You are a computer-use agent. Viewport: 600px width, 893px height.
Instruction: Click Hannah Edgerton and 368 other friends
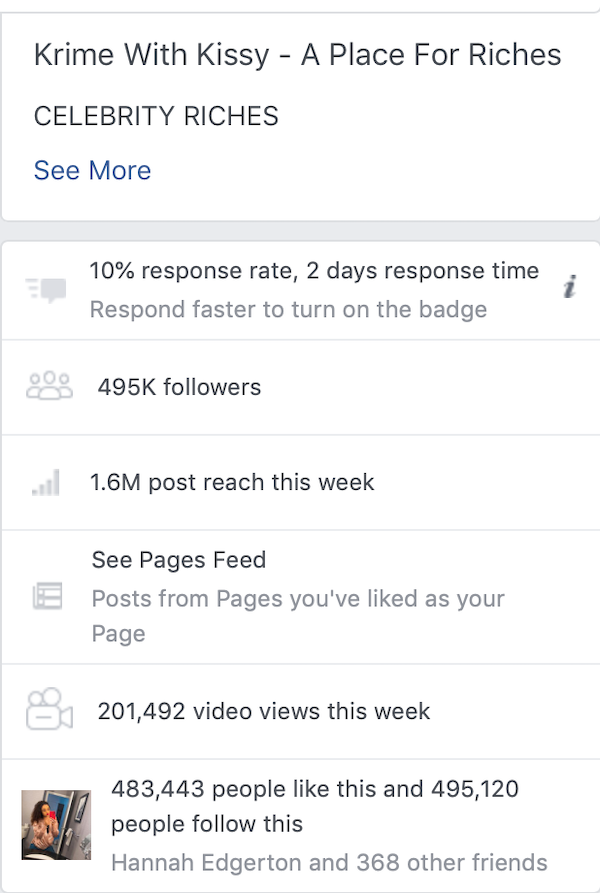point(329,862)
